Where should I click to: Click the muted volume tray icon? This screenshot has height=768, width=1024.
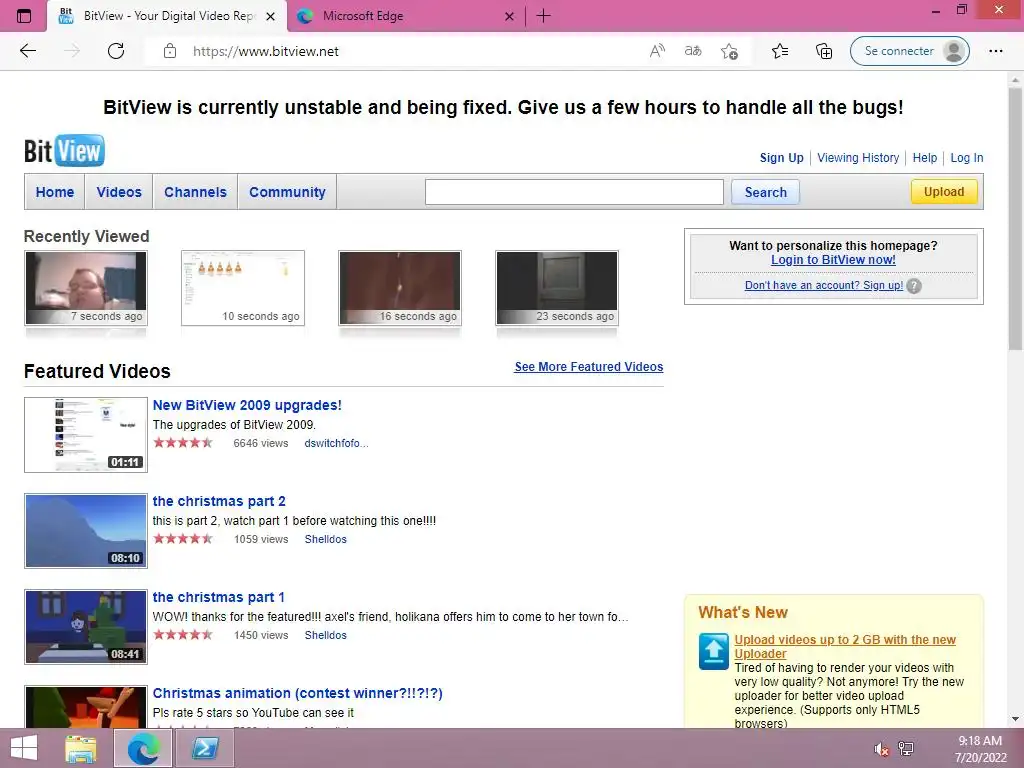pyautogui.click(x=882, y=748)
